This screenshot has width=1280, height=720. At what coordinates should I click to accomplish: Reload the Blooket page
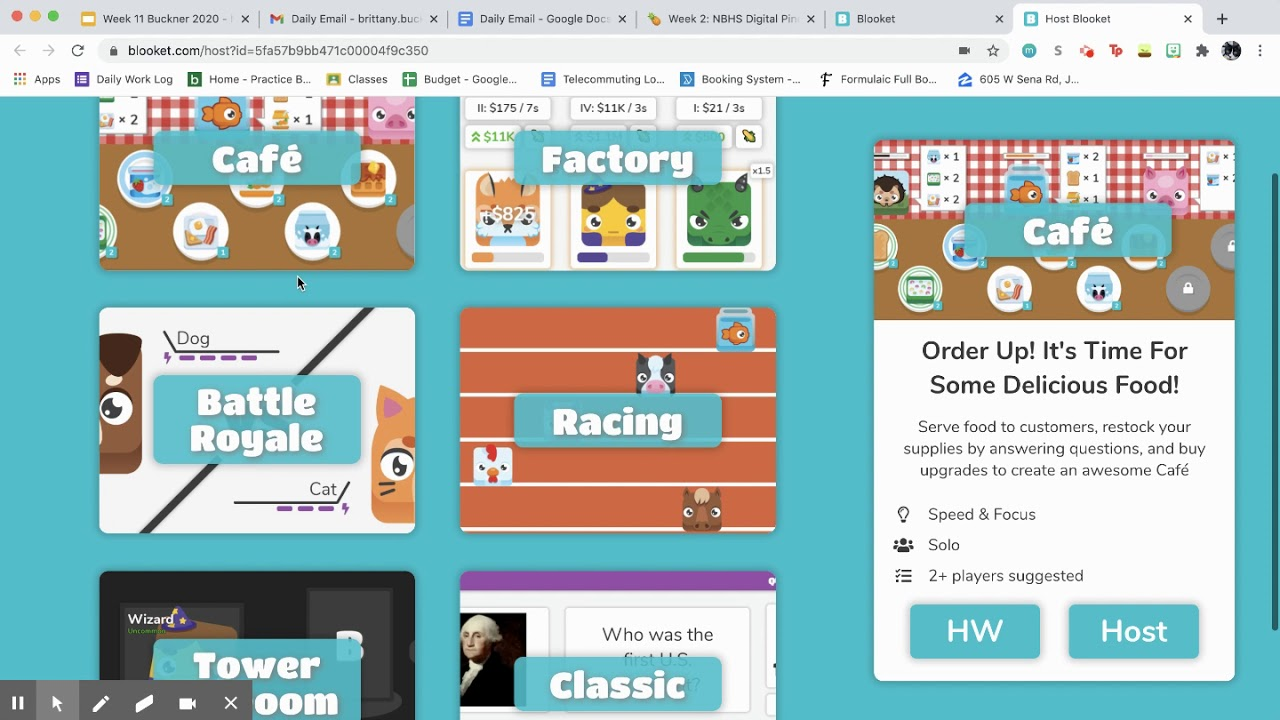[x=78, y=50]
